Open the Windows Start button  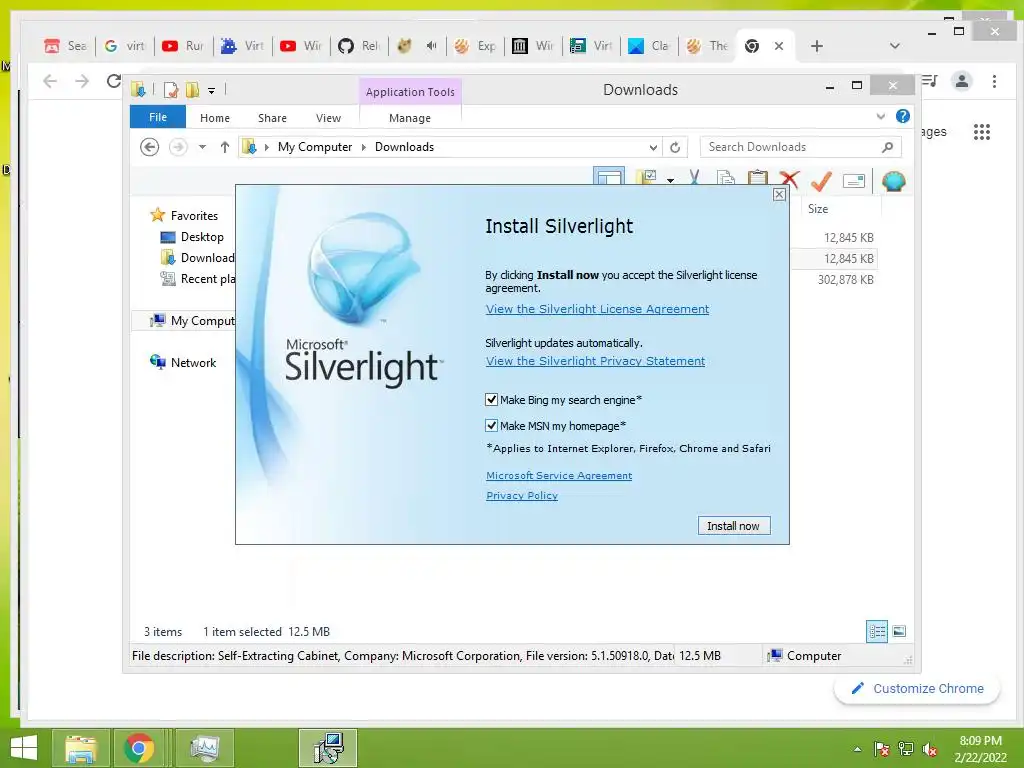[24, 748]
